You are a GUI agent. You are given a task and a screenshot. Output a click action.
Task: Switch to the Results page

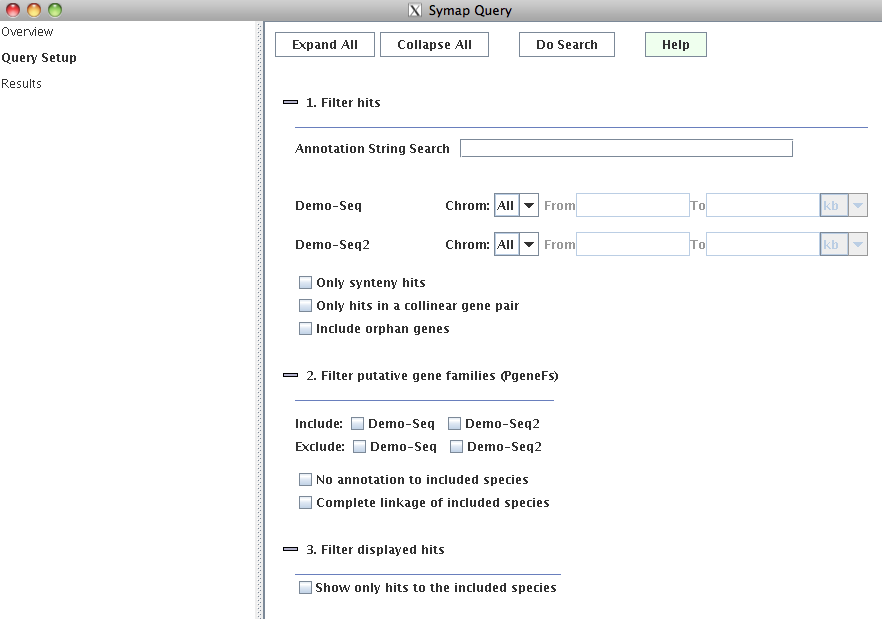[x=21, y=83]
